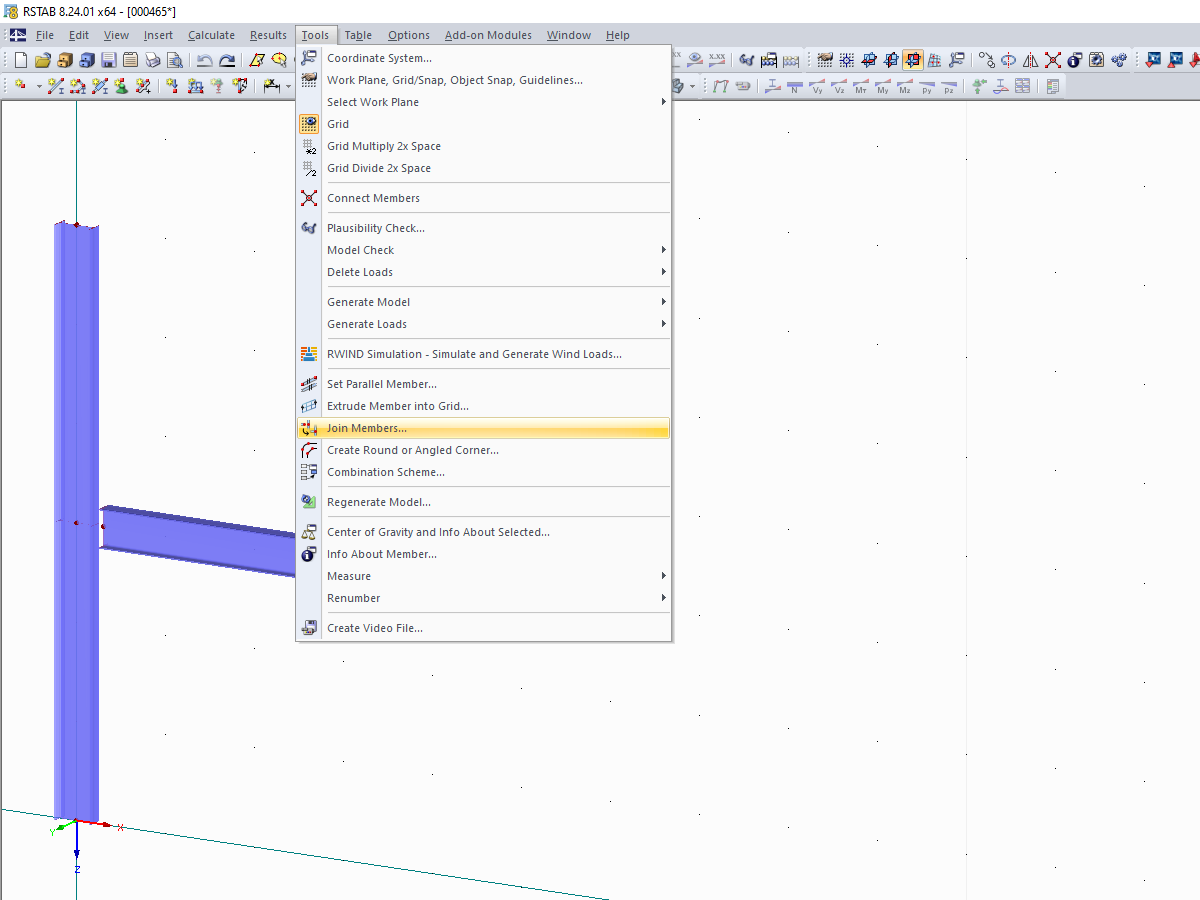
Task: Choose Create Round or Angled Corner...
Action: [483, 450]
